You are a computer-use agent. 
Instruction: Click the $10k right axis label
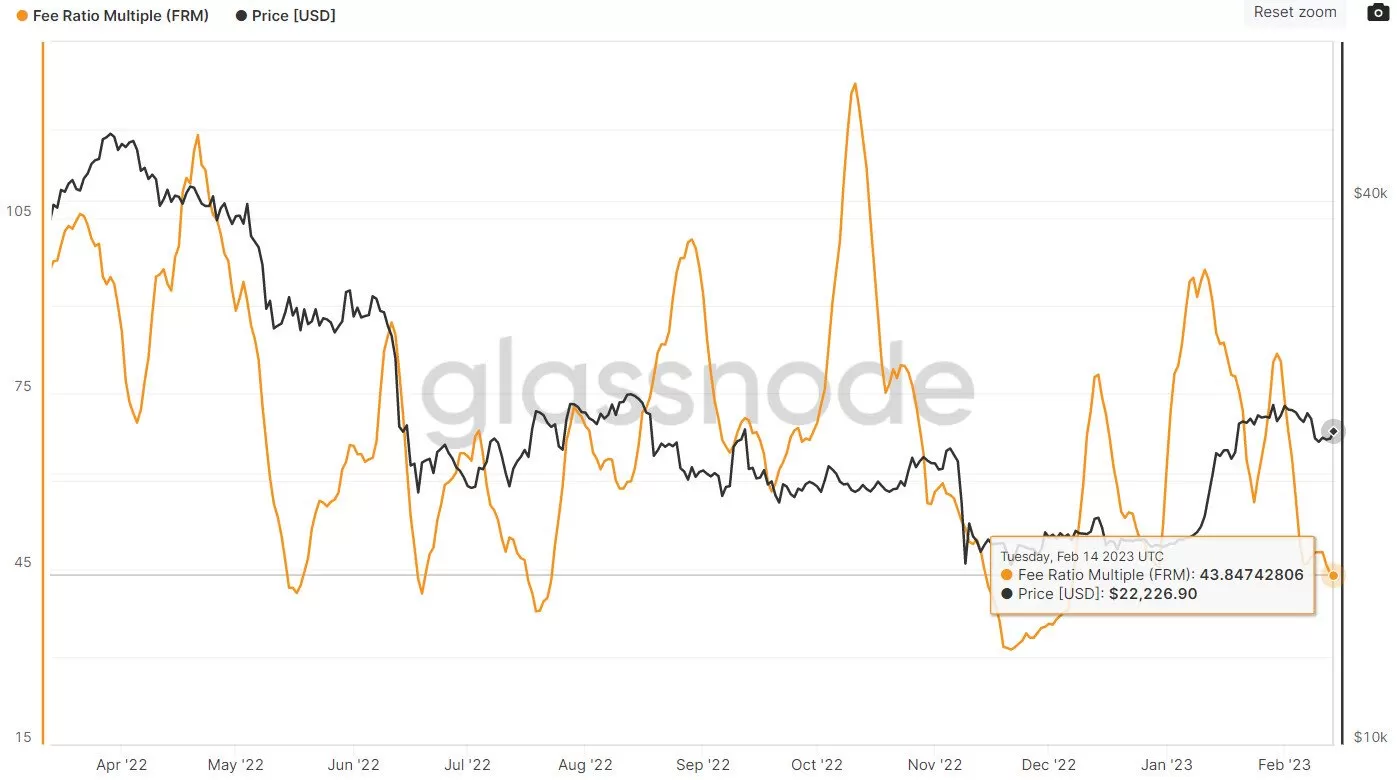(1369, 737)
